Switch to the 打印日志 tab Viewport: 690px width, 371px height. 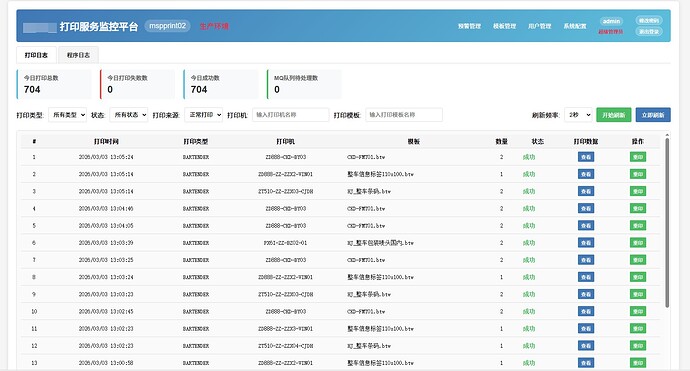(x=36, y=55)
